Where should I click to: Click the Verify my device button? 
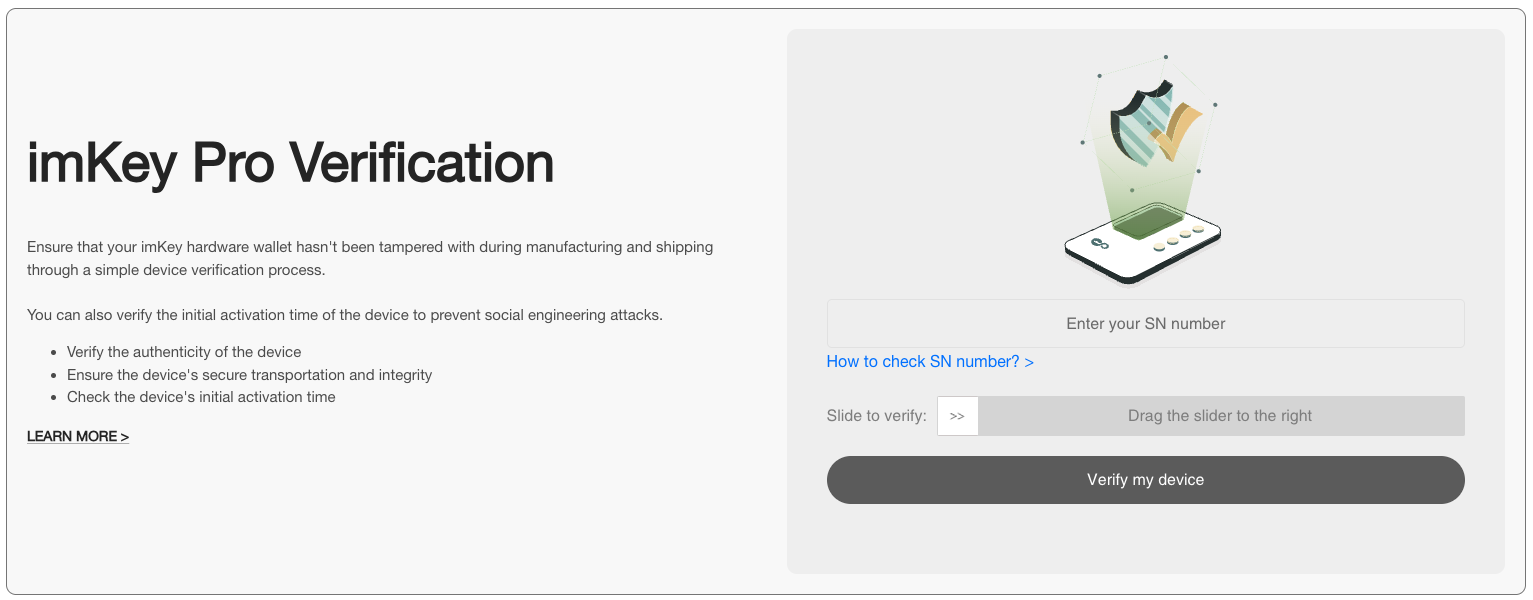[x=1145, y=480]
